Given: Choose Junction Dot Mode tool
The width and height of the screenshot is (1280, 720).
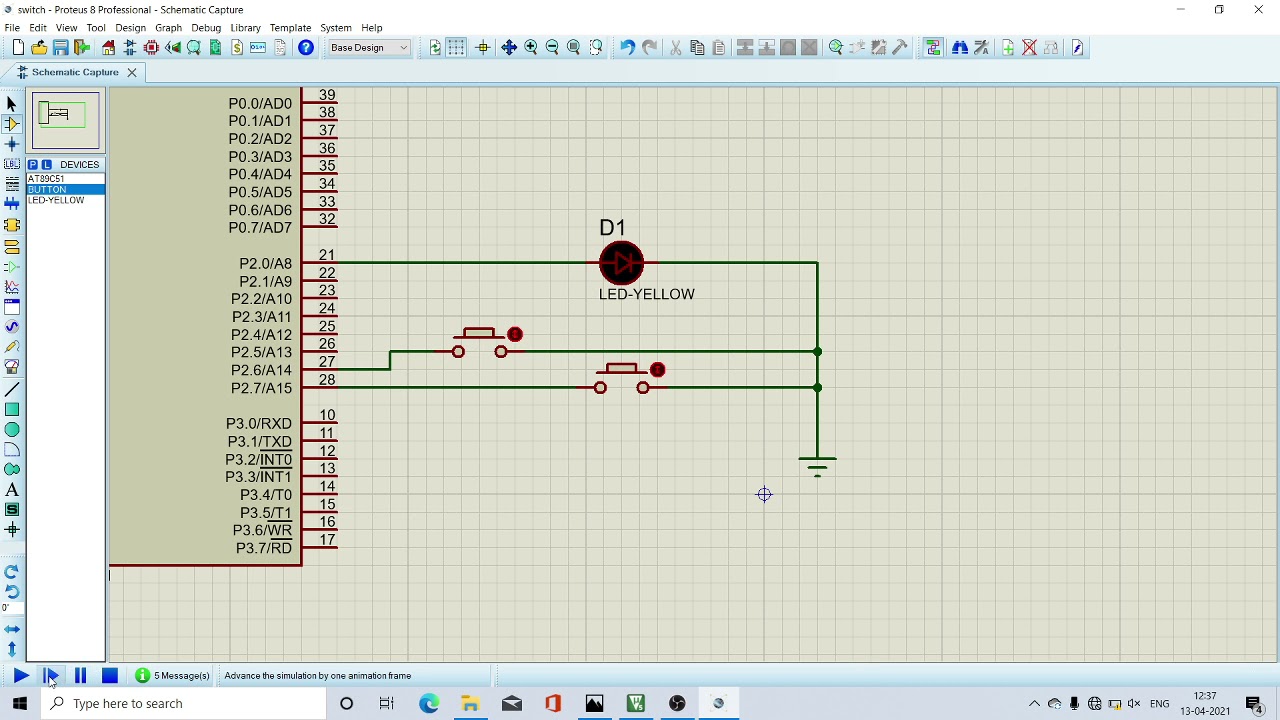Looking at the screenshot, I should click(x=12, y=144).
